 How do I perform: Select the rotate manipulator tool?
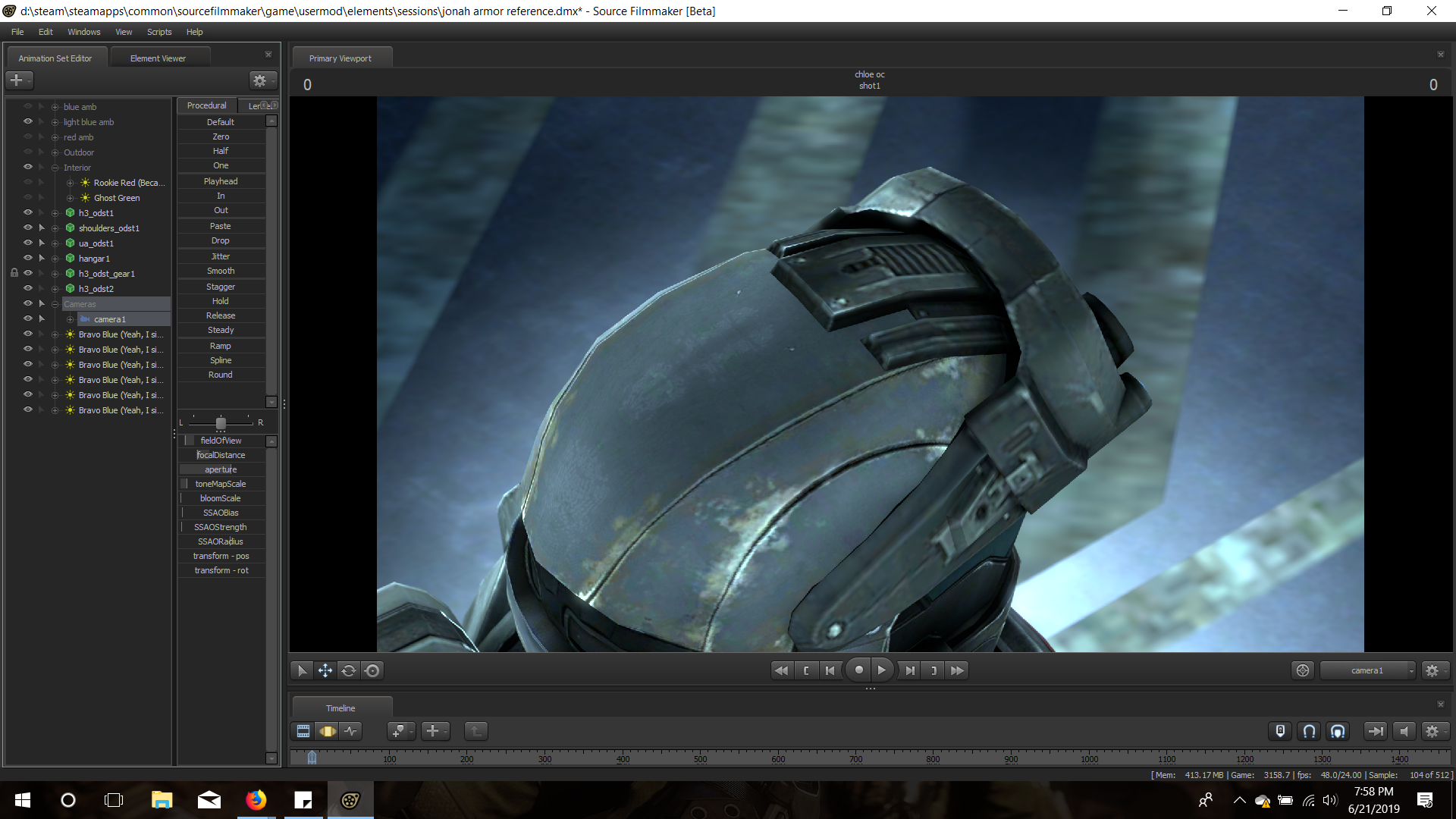pyautogui.click(x=348, y=670)
